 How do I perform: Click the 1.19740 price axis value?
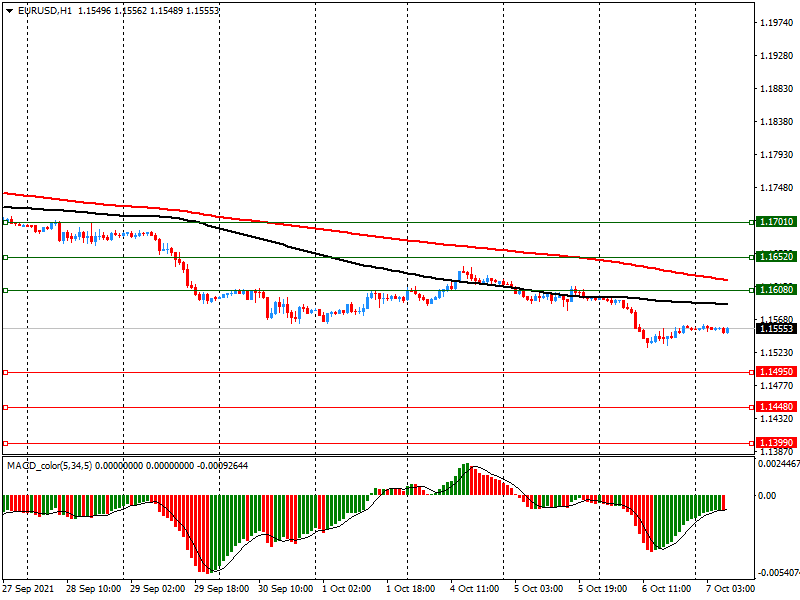click(x=777, y=22)
